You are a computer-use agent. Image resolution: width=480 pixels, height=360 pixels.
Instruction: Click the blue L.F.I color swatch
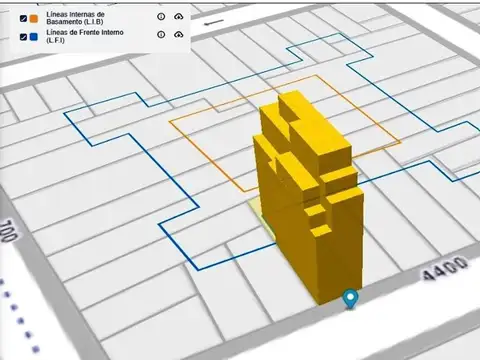pos(34,36)
